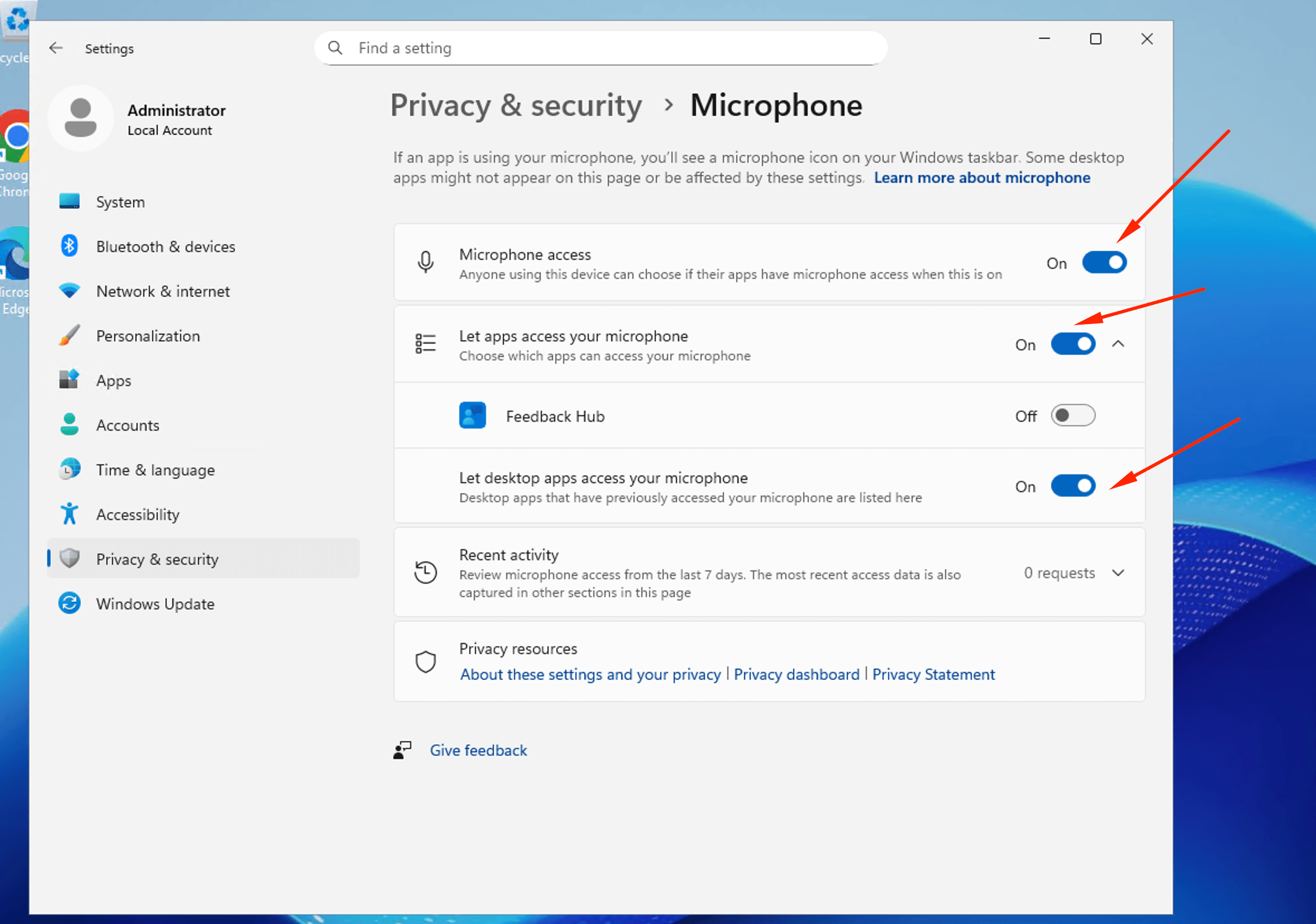
Task: Click the list icon beside Let apps access
Action: pyautogui.click(x=425, y=344)
